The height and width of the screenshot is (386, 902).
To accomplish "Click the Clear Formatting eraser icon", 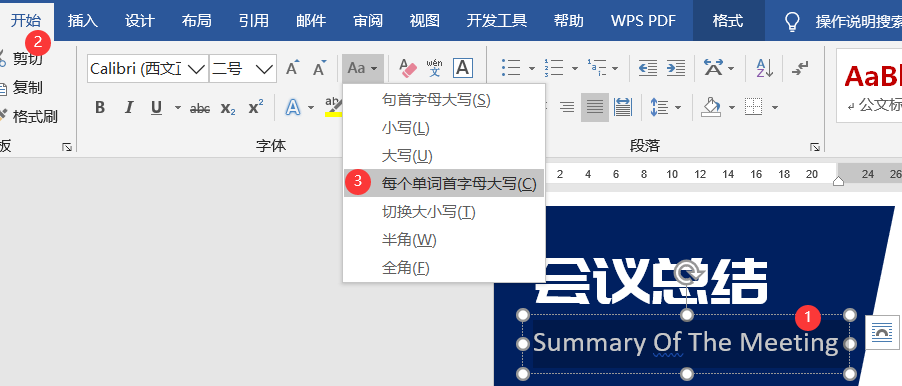I will [x=408, y=68].
